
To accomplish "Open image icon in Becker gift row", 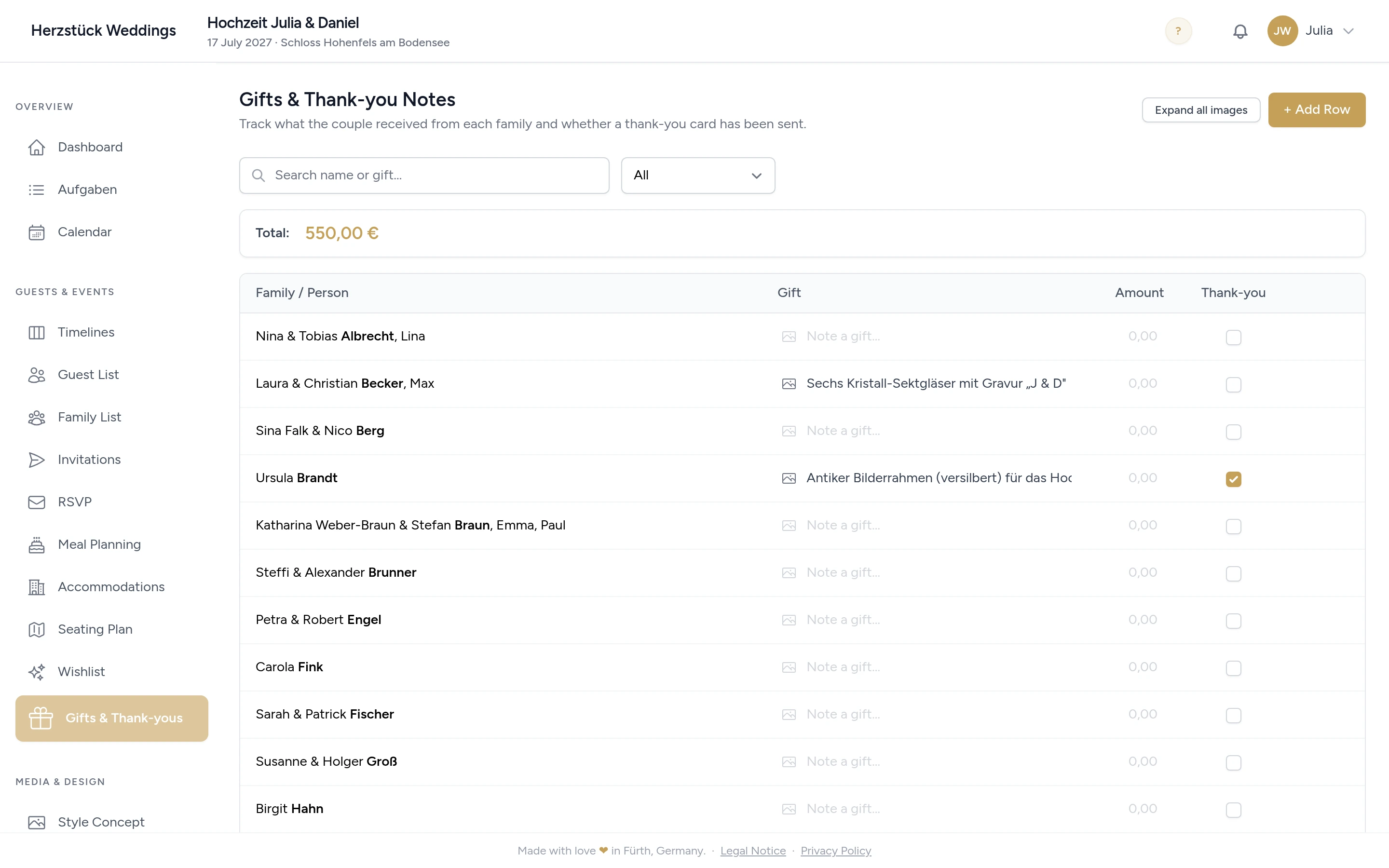I will tap(789, 384).
